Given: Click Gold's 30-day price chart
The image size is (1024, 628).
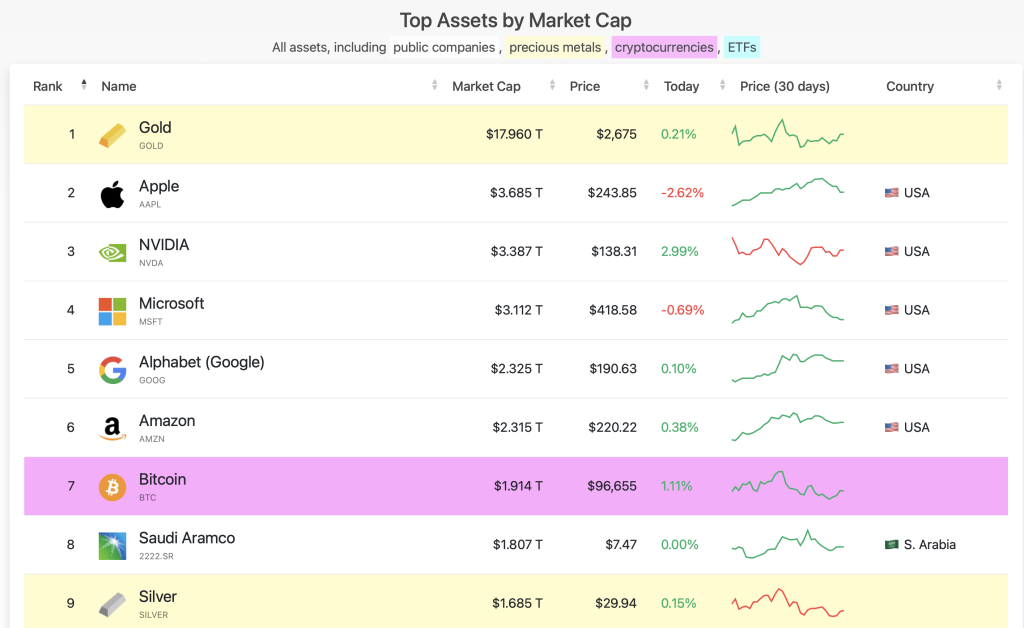Looking at the screenshot, I should point(788,134).
